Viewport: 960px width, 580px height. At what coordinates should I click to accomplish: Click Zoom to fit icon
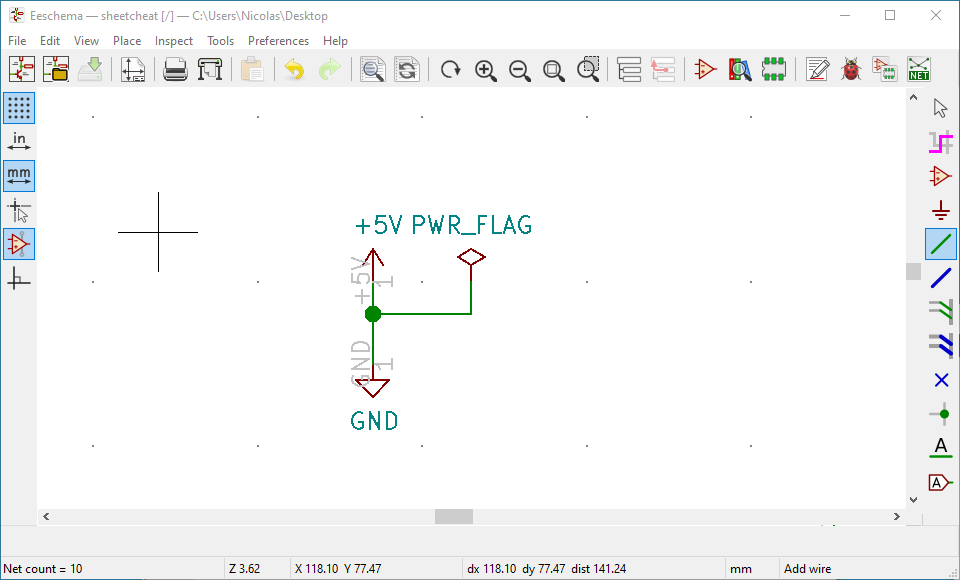click(x=553, y=69)
